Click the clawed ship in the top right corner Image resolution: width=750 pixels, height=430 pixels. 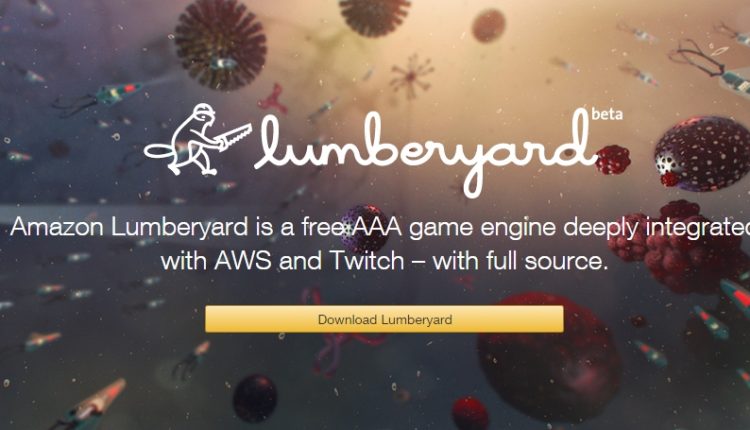tap(711, 68)
